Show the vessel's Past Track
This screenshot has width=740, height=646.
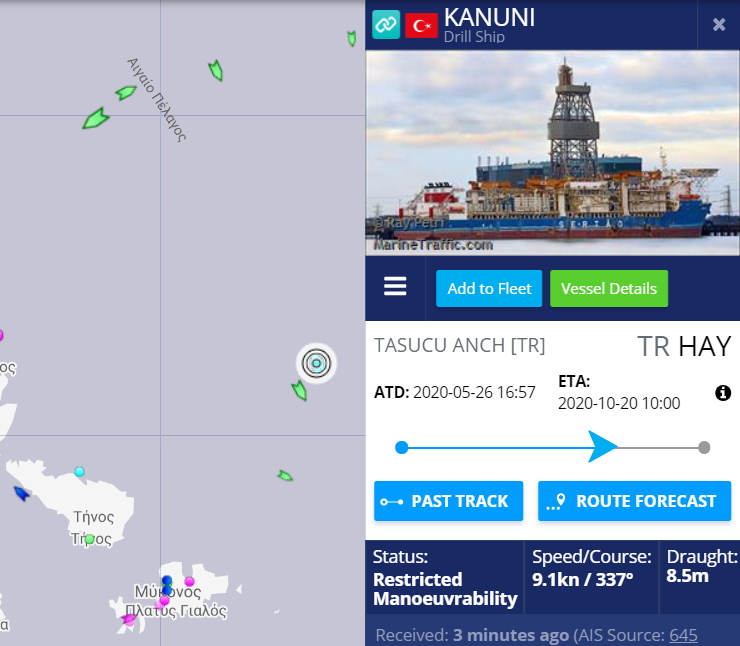pyautogui.click(x=448, y=501)
